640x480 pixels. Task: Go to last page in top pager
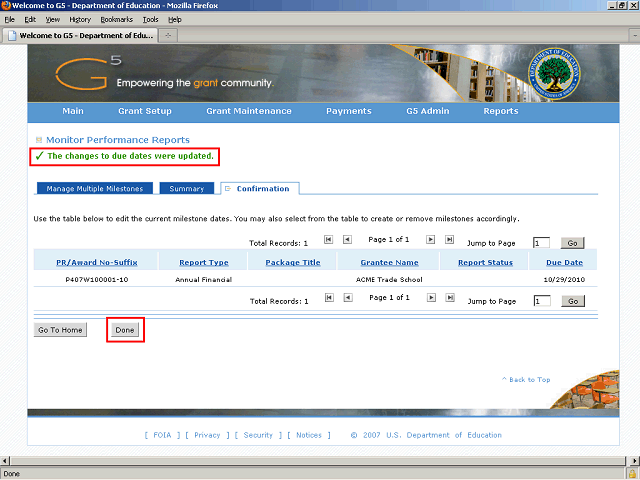pyautogui.click(x=449, y=240)
